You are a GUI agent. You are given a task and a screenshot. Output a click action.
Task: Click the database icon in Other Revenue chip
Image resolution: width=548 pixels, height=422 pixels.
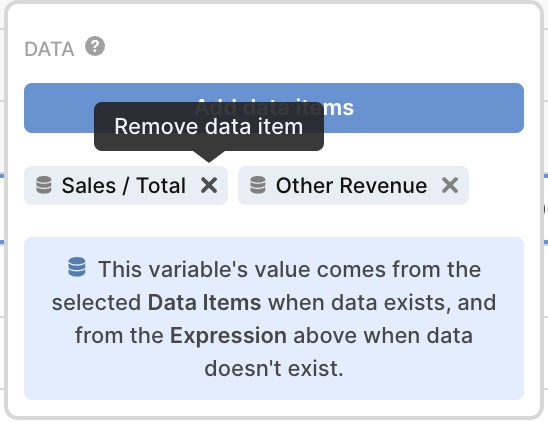tap(258, 185)
